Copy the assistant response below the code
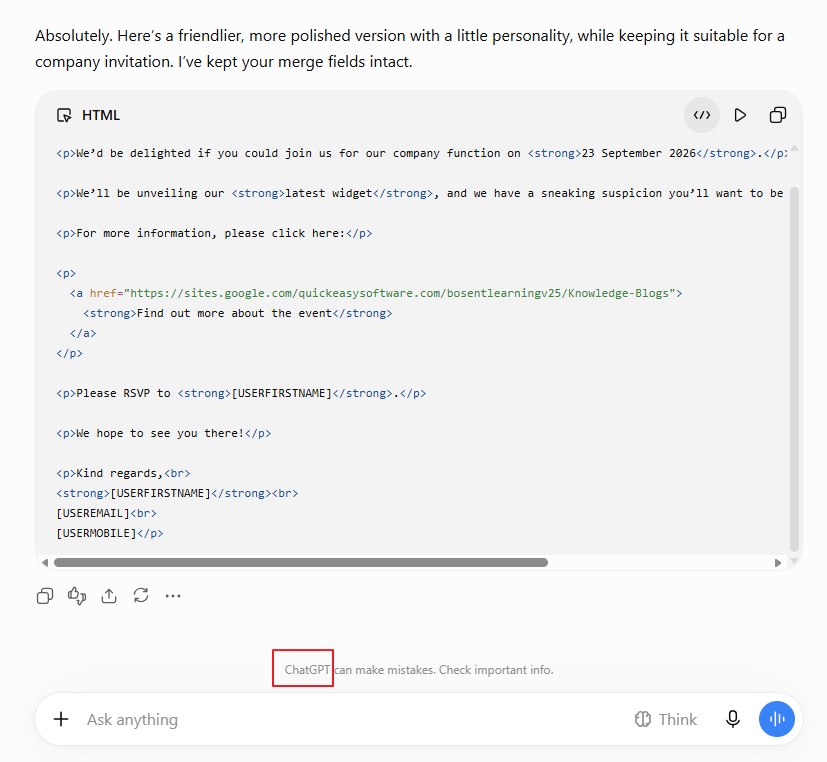Screen dimensions: 827x762 45,596
